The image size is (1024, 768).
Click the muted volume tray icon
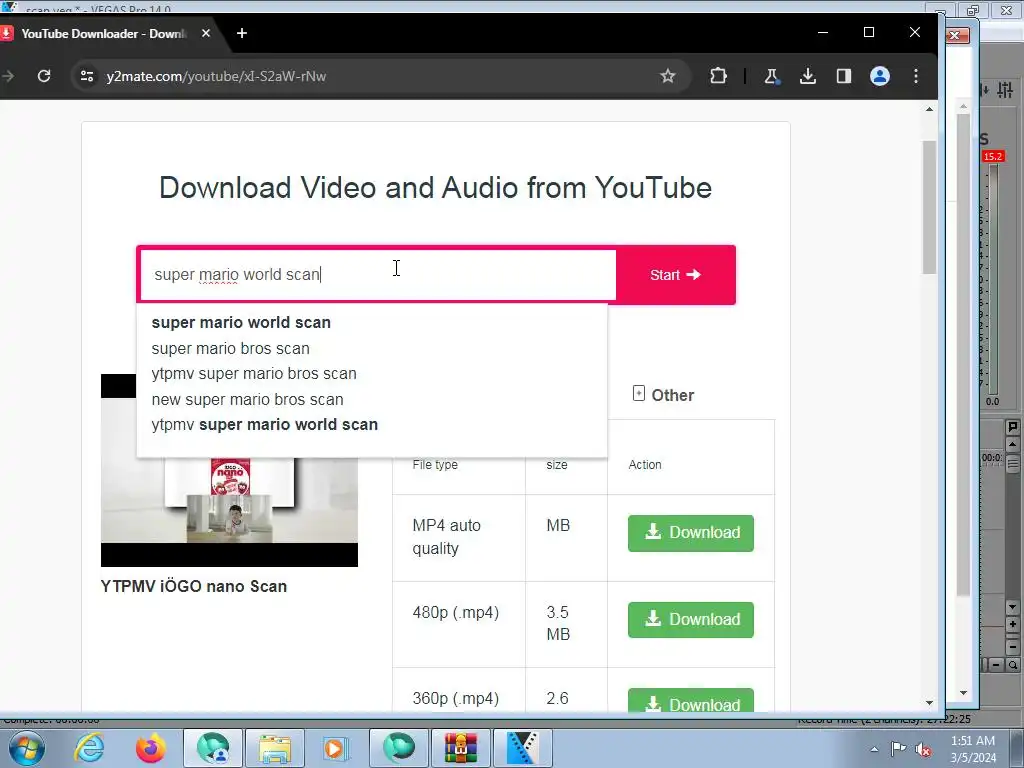[x=923, y=749]
